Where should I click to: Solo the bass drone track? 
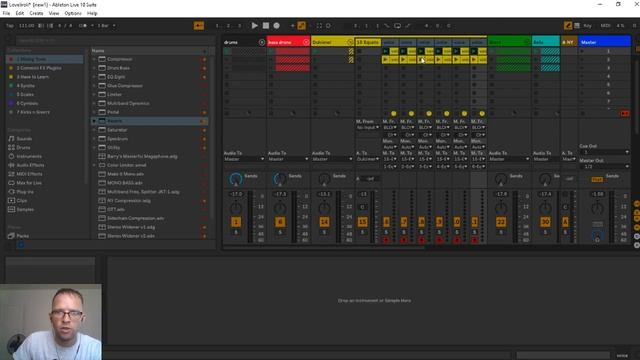pos(280,232)
